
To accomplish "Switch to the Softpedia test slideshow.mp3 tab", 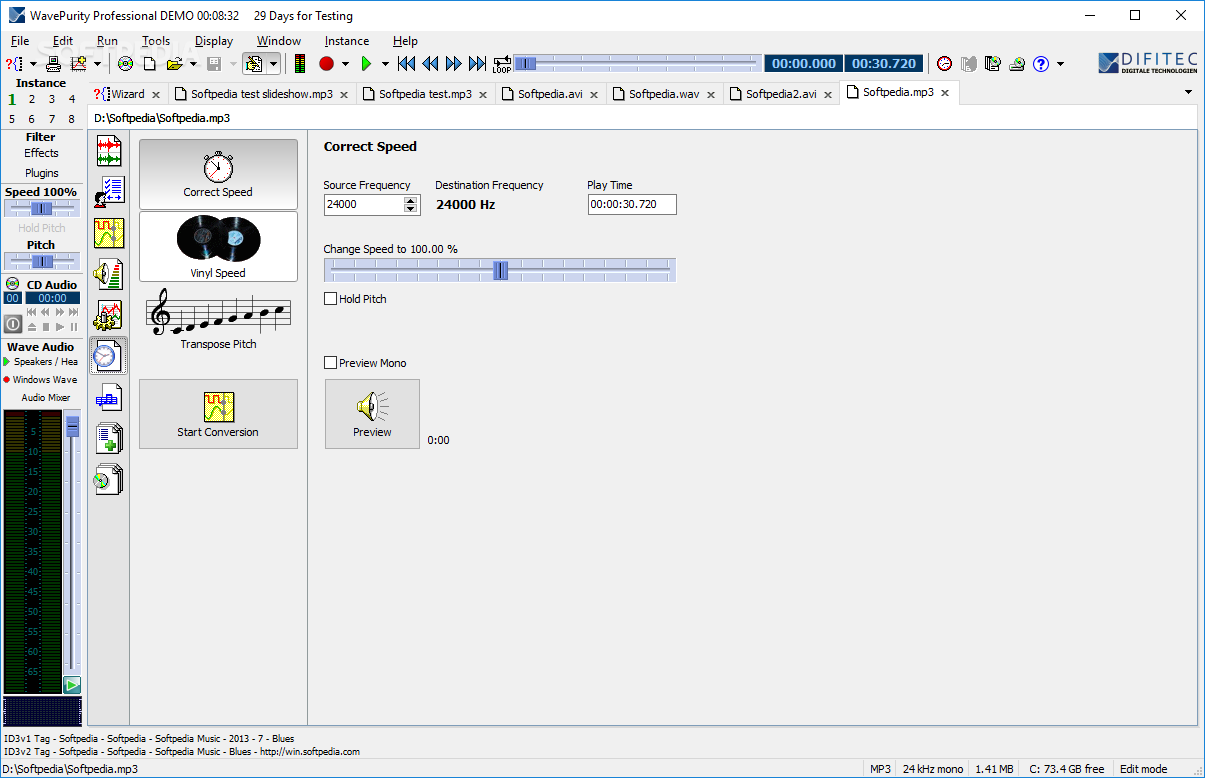I will [262, 94].
